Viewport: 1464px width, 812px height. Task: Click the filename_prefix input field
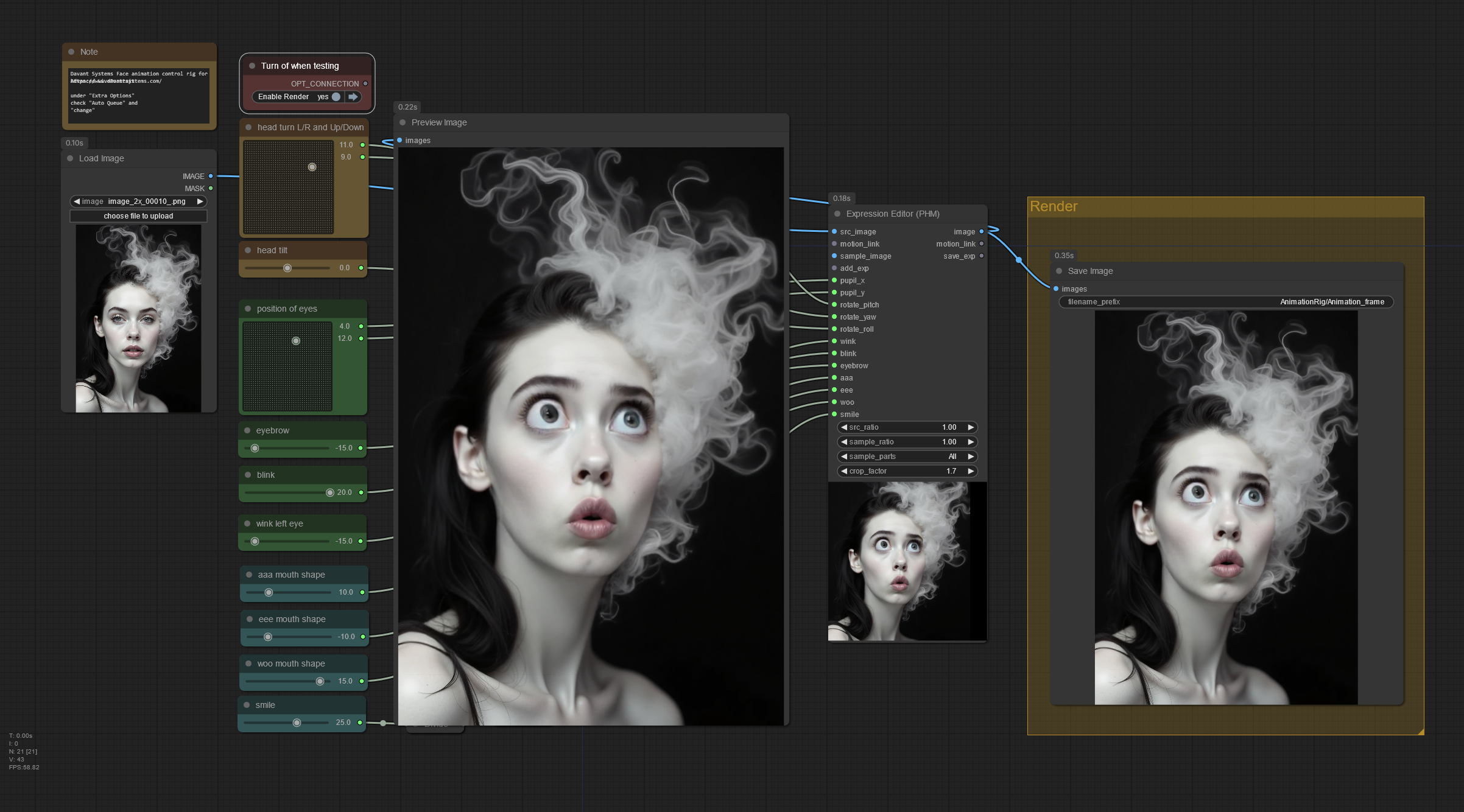(1225, 302)
